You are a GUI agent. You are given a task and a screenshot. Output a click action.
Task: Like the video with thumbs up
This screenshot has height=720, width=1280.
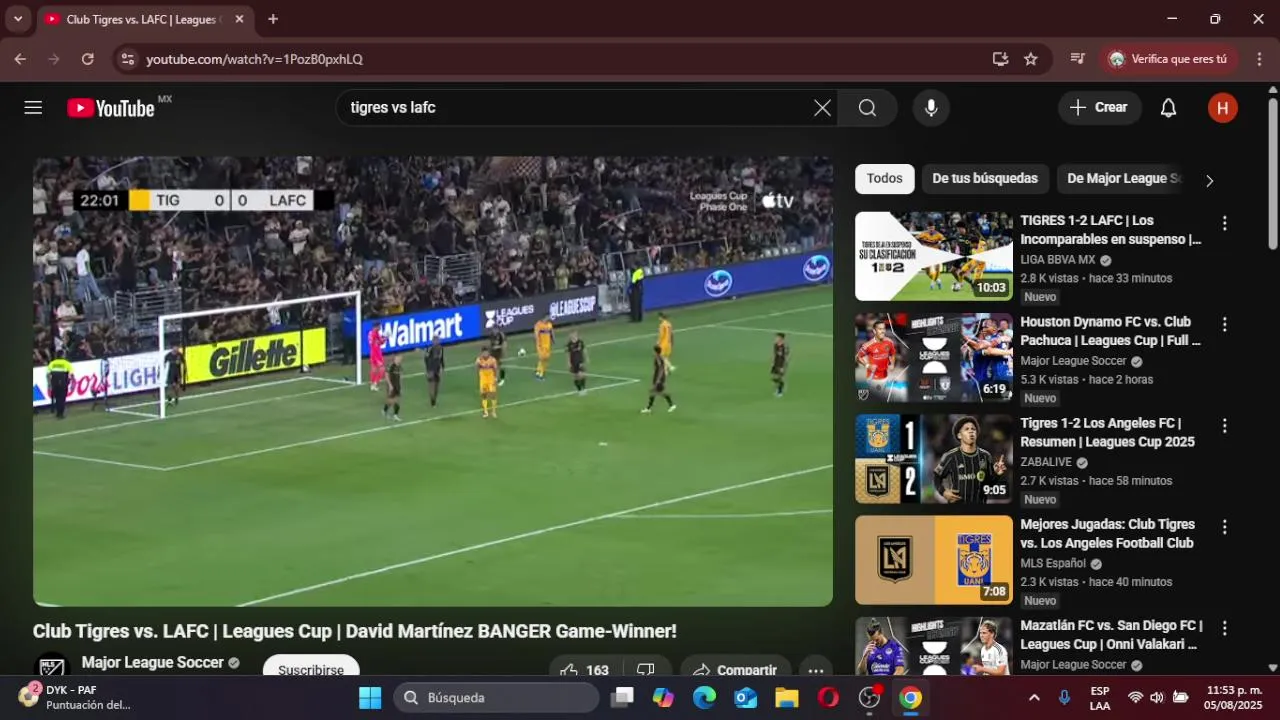(x=586, y=668)
